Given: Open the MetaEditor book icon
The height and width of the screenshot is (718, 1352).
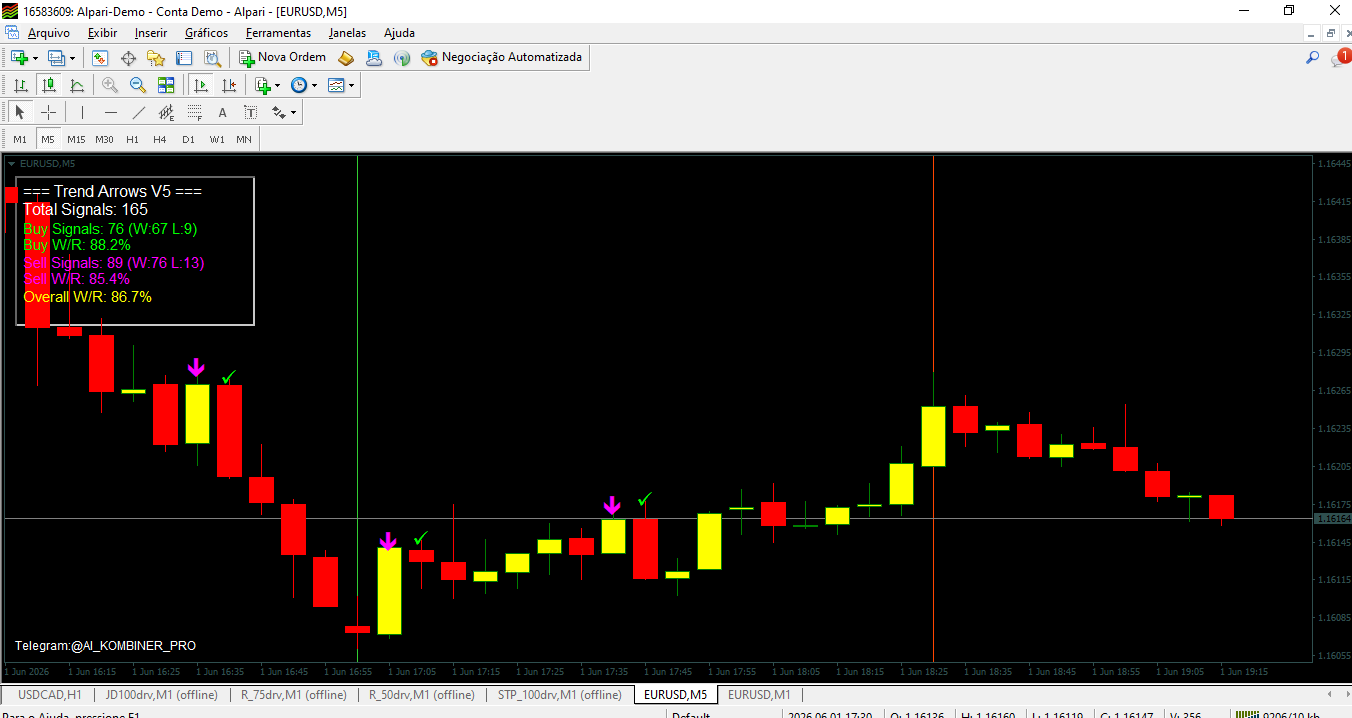Looking at the screenshot, I should pyautogui.click(x=346, y=58).
